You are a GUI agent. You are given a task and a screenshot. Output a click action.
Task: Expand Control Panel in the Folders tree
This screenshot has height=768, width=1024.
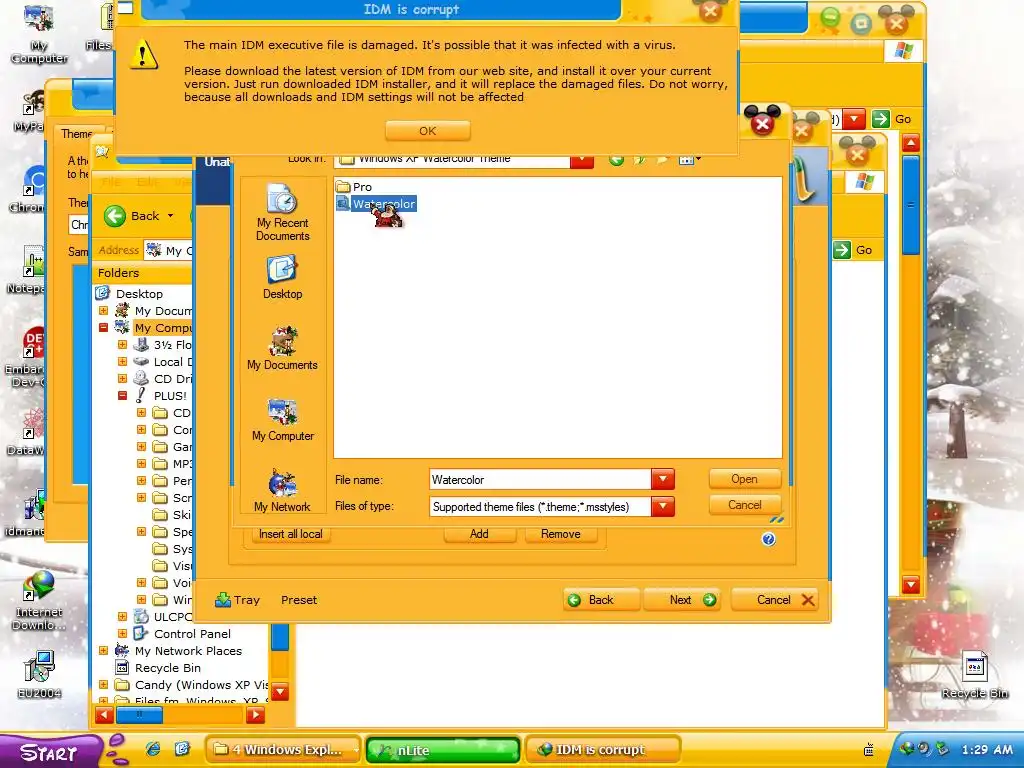coord(122,633)
